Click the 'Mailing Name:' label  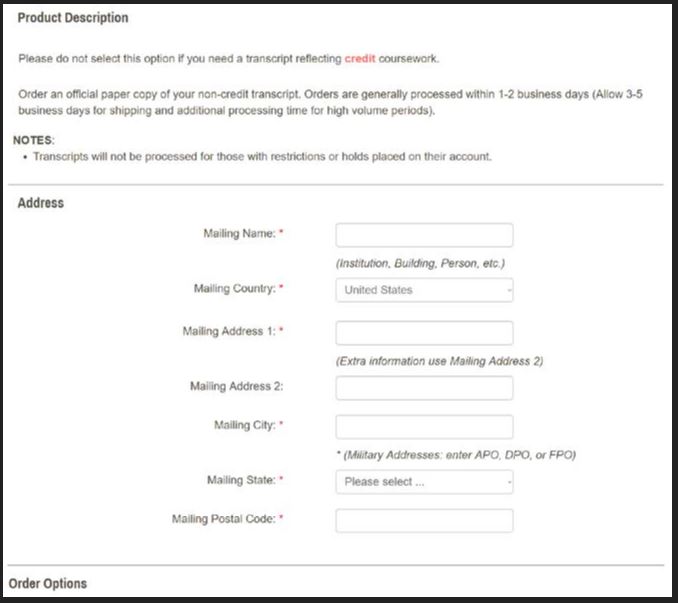click(239, 233)
